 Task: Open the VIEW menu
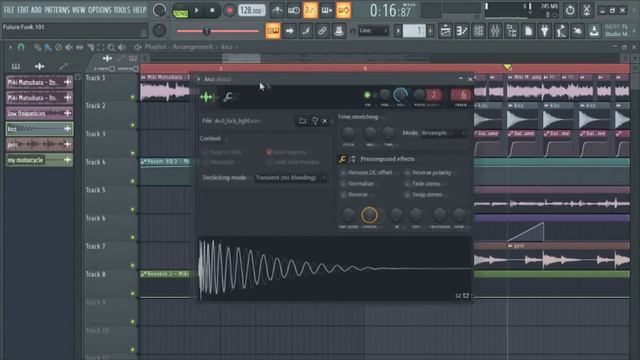78,10
